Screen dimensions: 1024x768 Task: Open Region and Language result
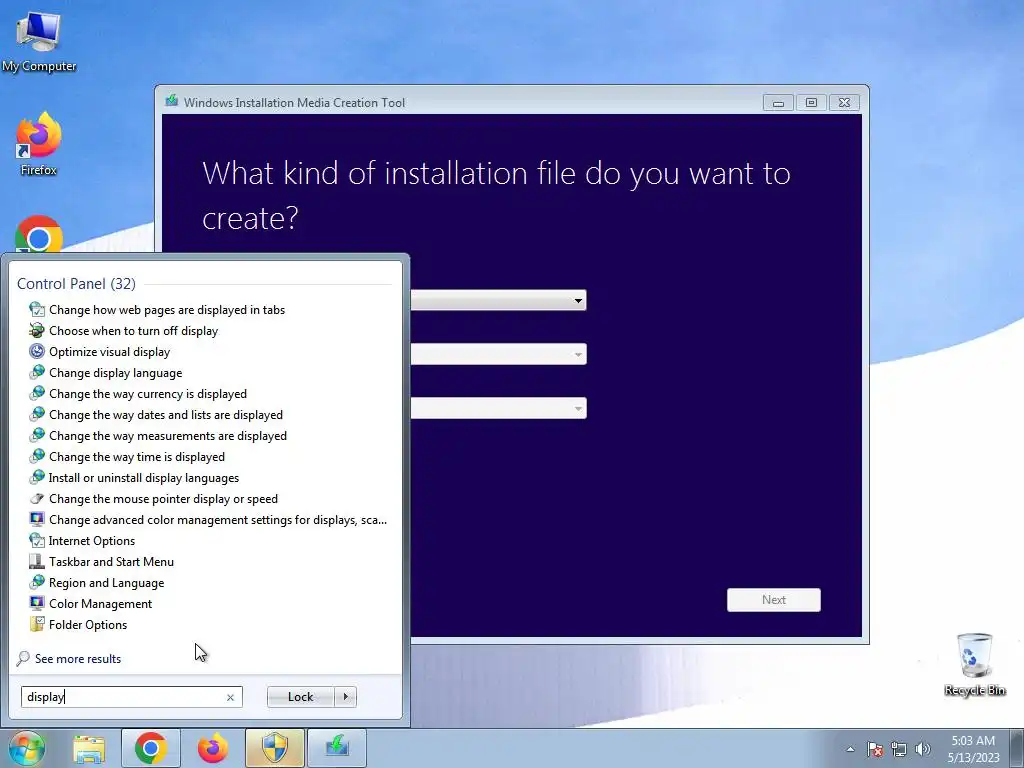coord(106,583)
